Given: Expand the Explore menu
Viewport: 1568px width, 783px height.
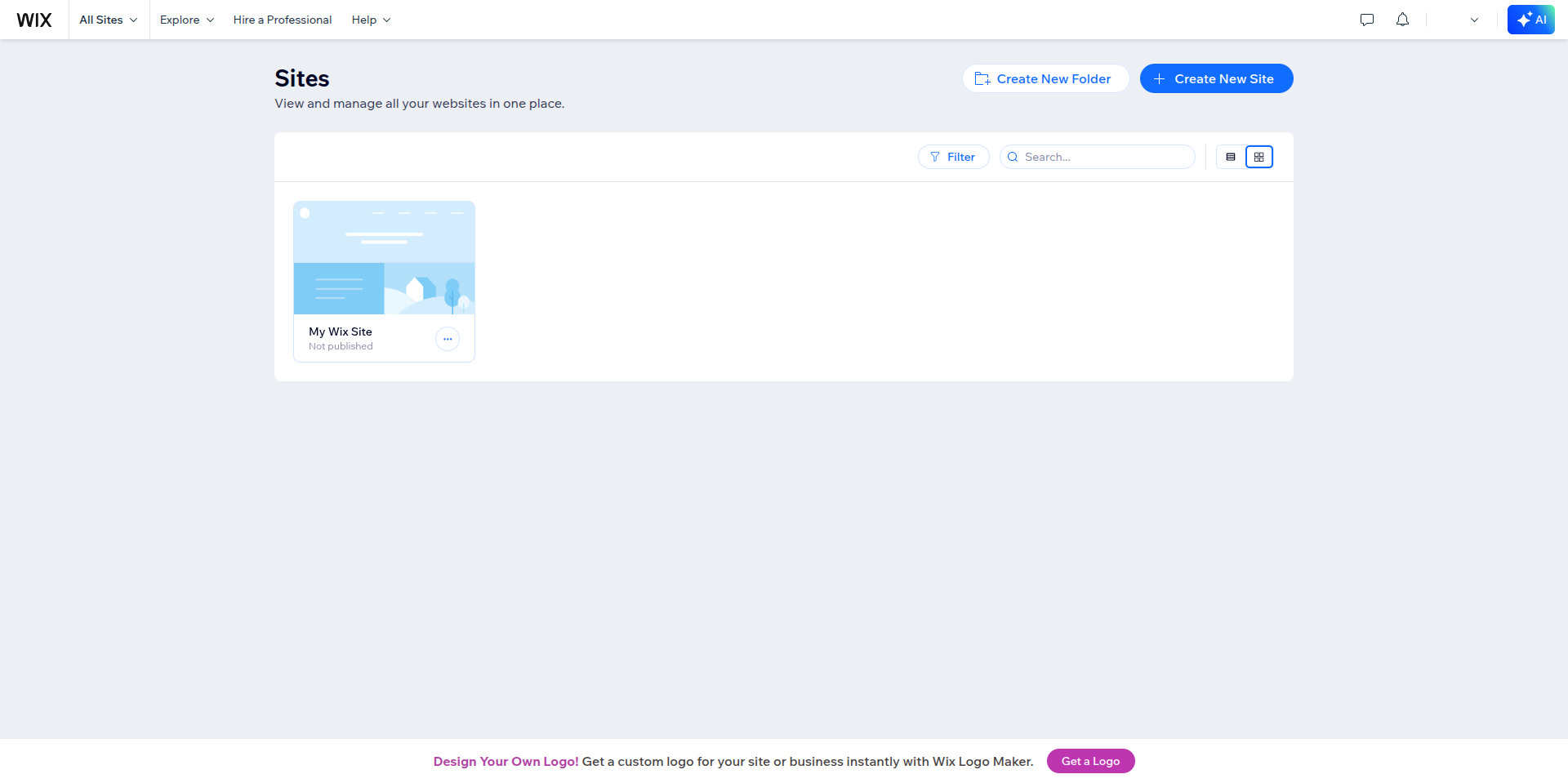Looking at the screenshot, I should click(186, 20).
